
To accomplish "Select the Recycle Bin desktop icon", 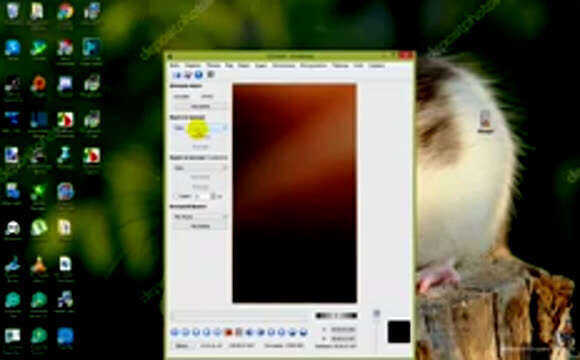I will click(x=12, y=11).
